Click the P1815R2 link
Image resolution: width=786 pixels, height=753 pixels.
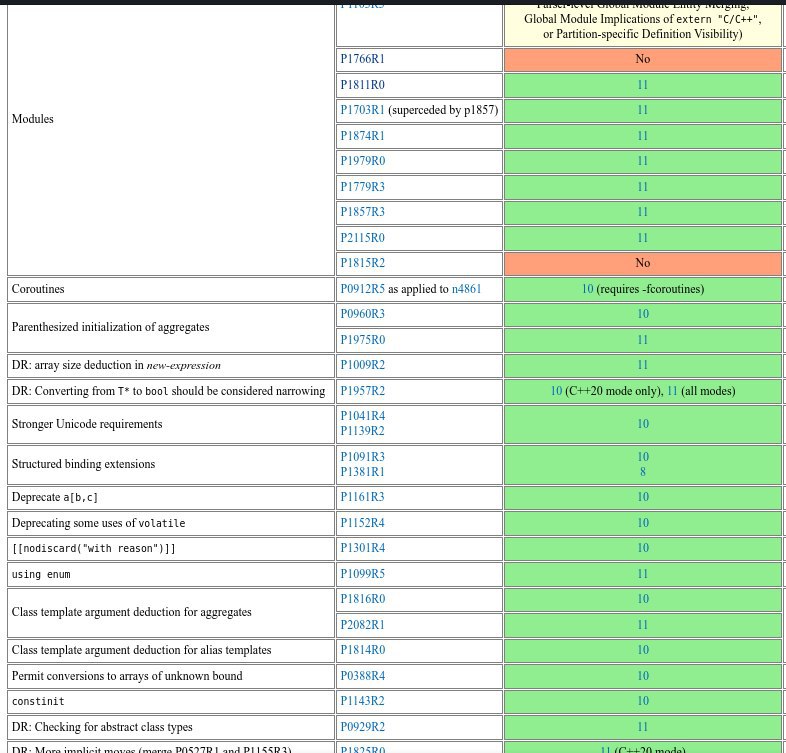click(x=362, y=263)
